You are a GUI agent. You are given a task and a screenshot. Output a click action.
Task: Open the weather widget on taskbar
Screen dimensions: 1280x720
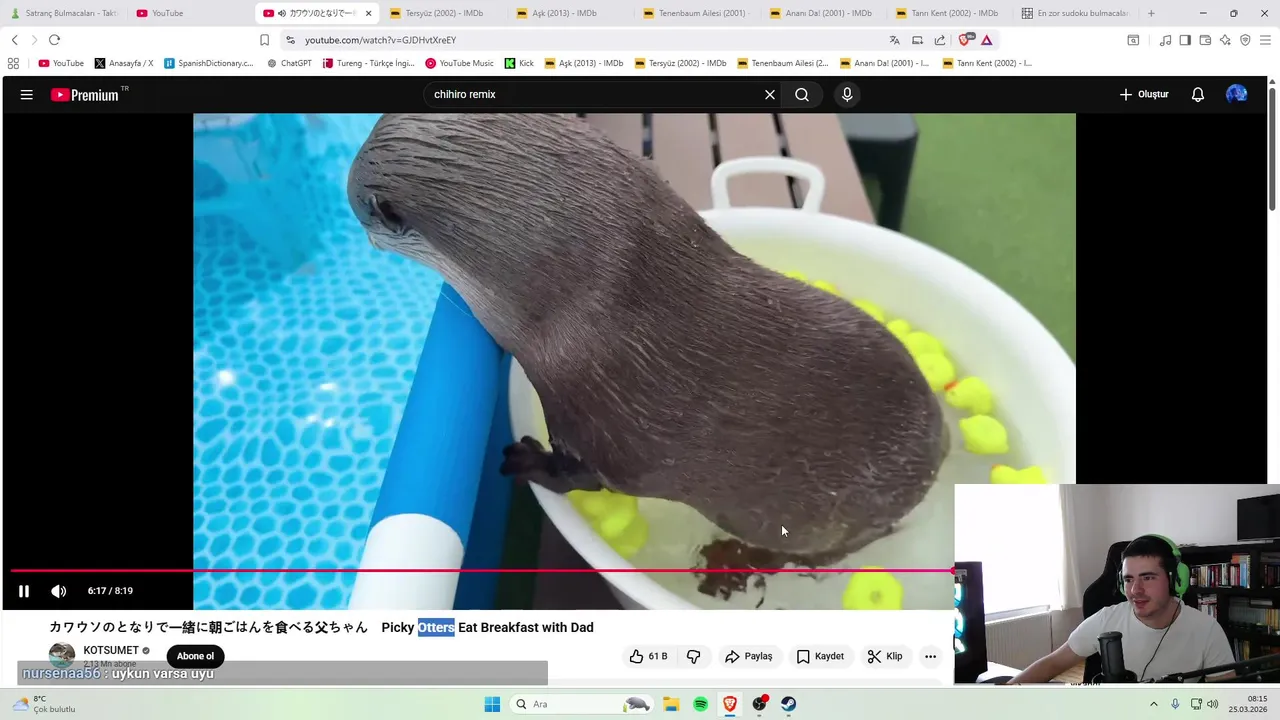click(45, 704)
